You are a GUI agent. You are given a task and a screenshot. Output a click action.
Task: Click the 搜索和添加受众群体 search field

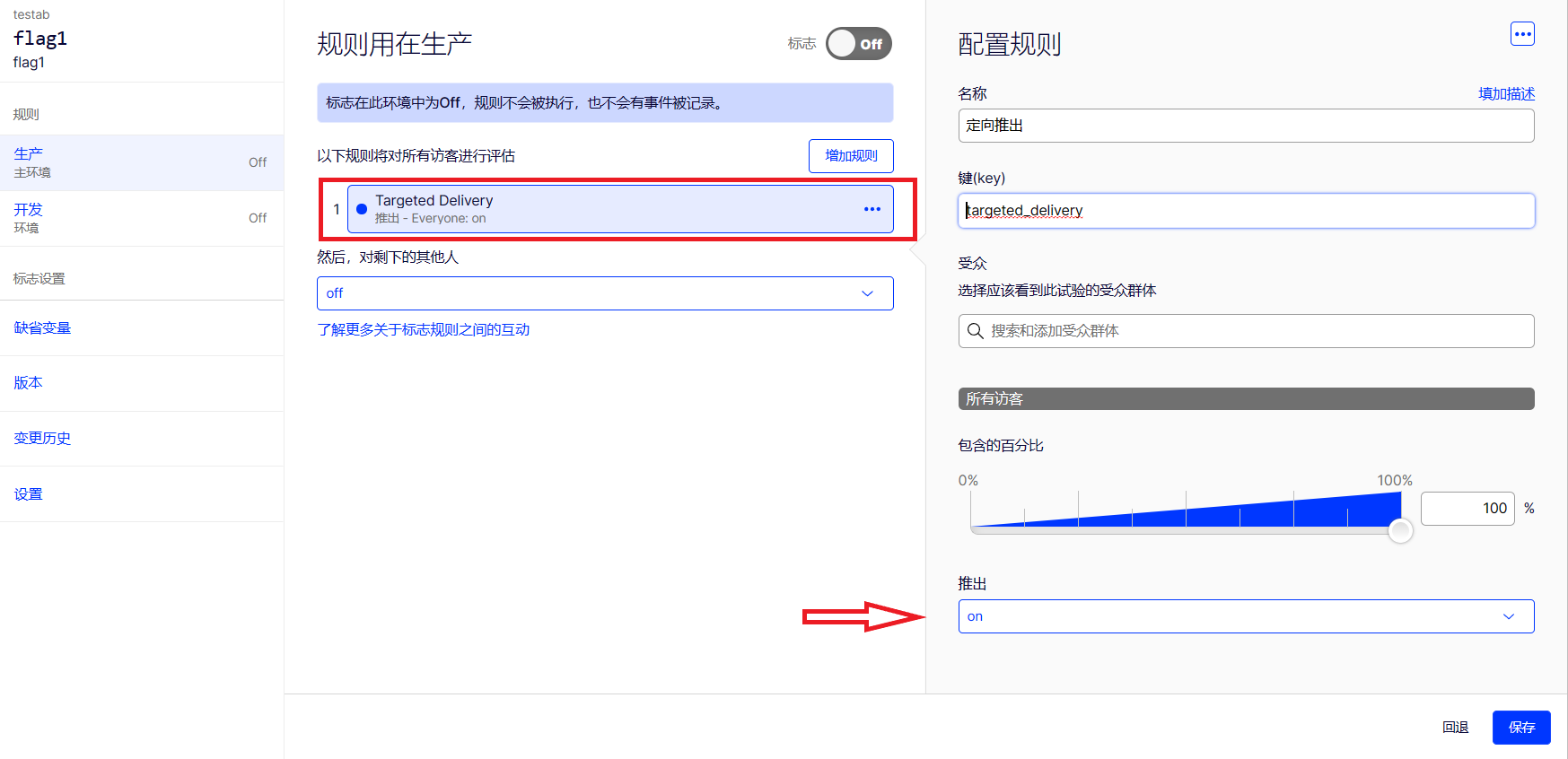[x=1246, y=331]
